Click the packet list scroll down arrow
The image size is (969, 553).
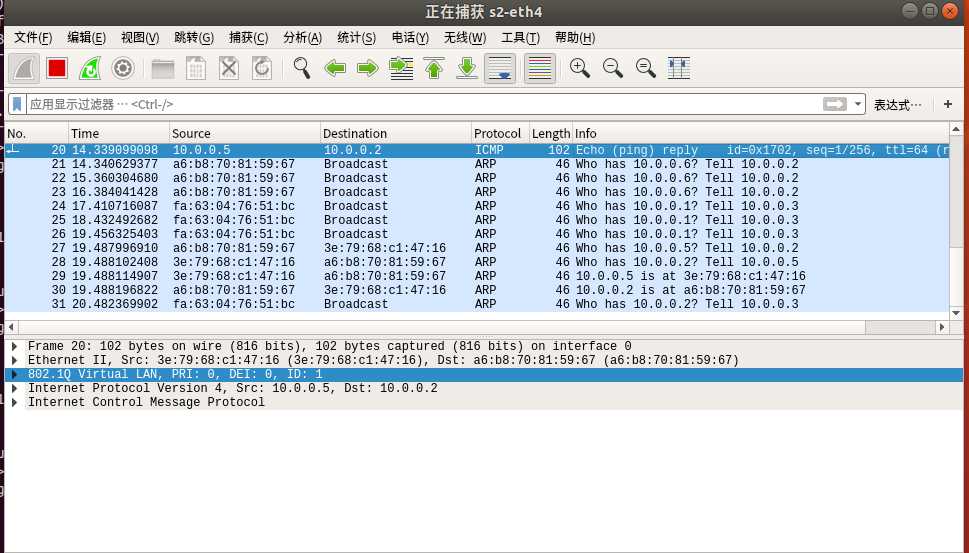point(956,313)
